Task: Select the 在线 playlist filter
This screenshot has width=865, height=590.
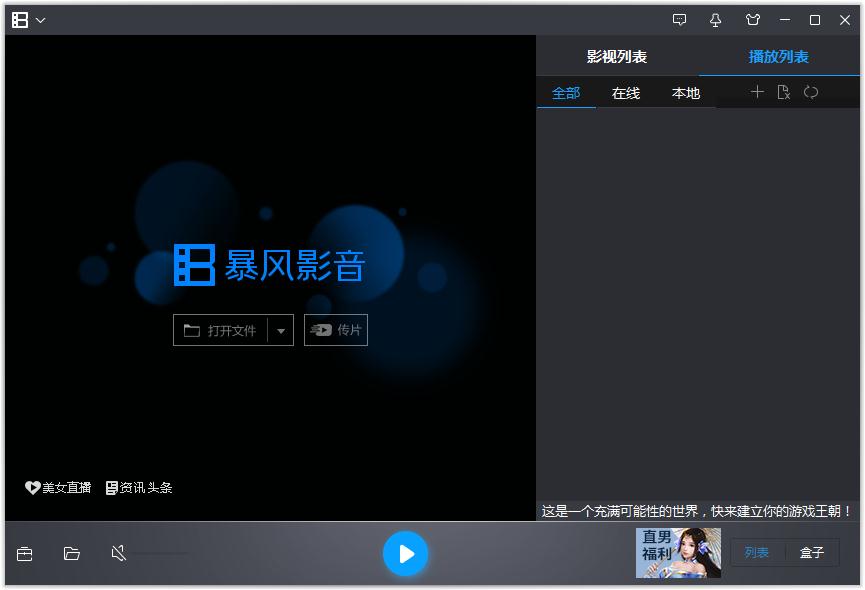Action: 624,92
